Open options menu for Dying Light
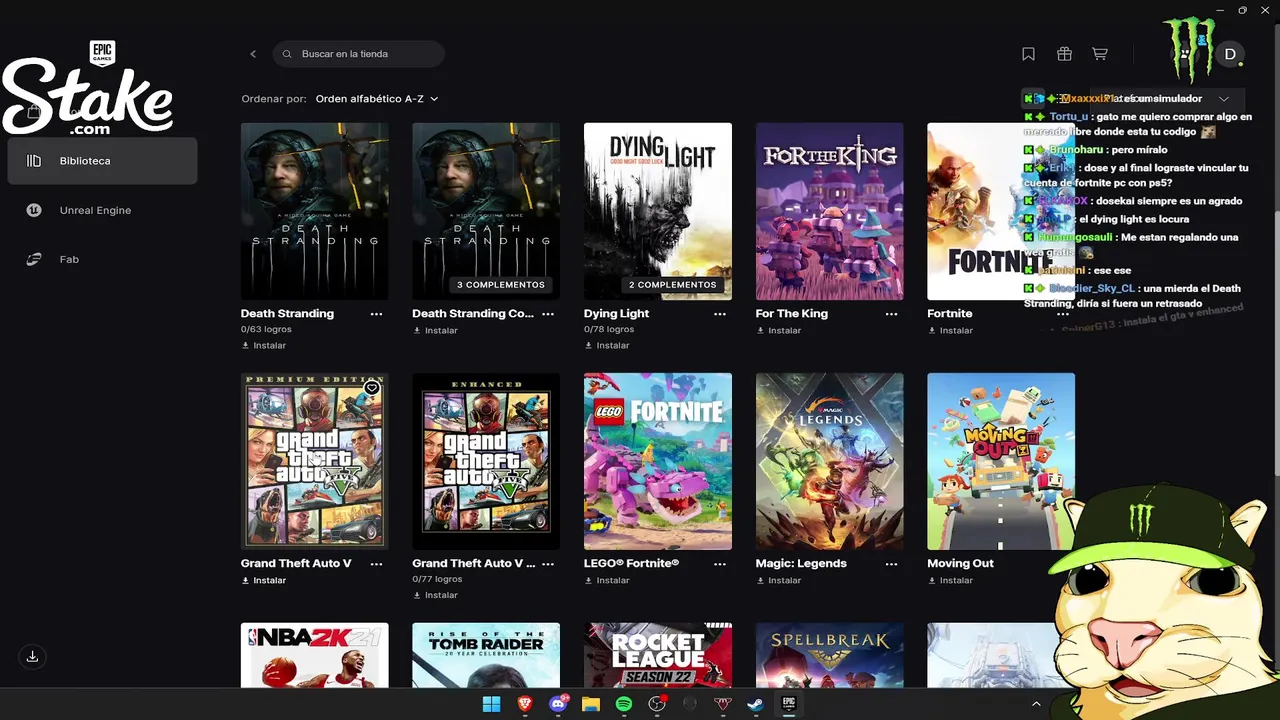 tap(720, 314)
